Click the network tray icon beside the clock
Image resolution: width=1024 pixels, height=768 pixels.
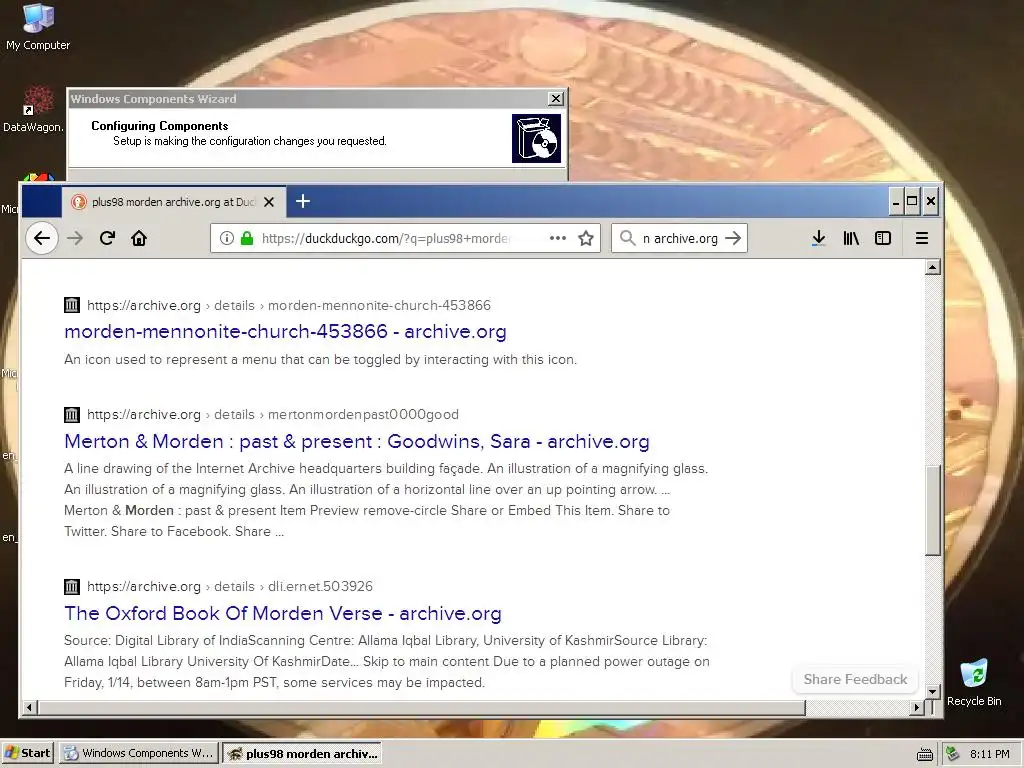(952, 754)
